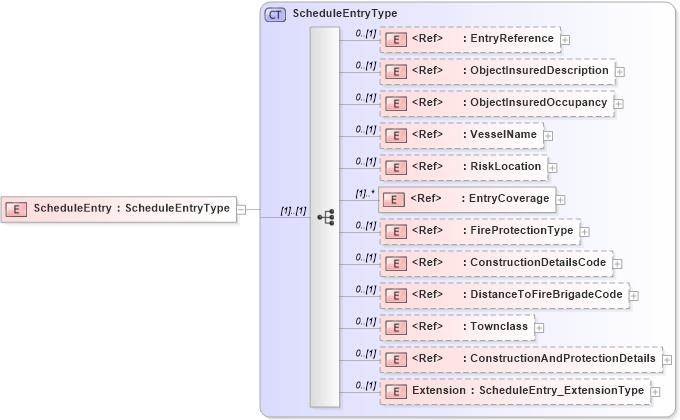Collapse the ScheduleEntry element node
The height and width of the screenshot is (420, 680).
point(242,210)
